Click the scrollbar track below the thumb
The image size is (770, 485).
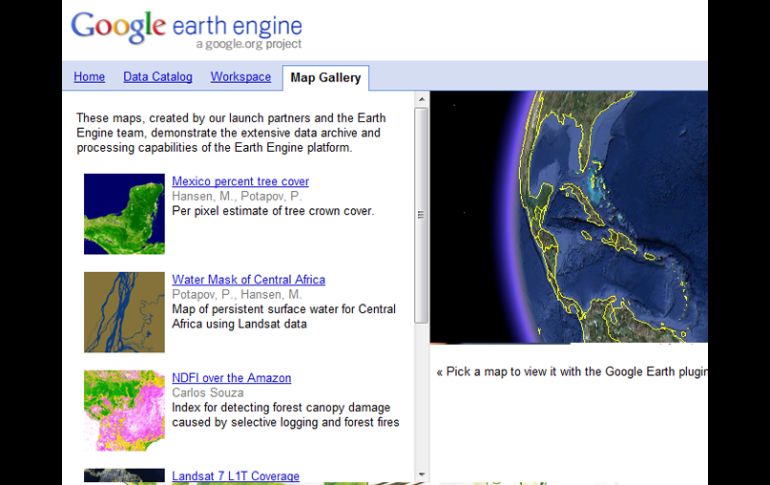pyautogui.click(x=421, y=400)
